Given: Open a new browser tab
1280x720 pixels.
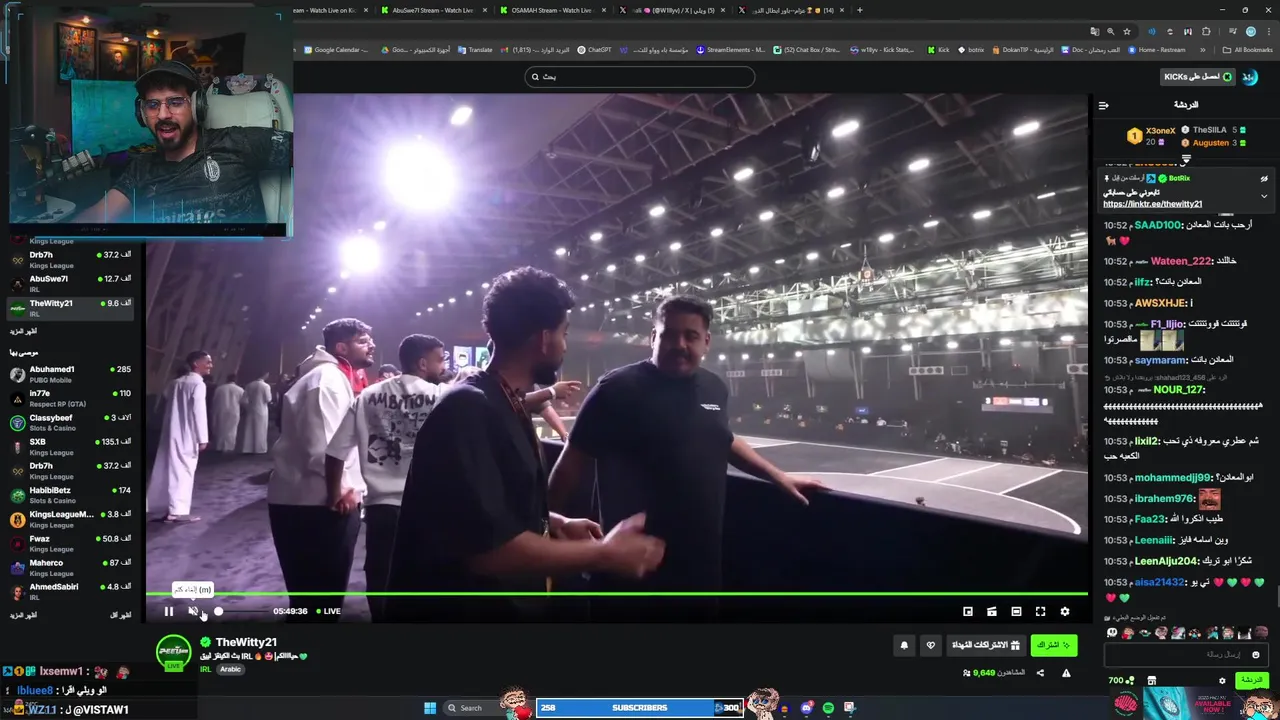Looking at the screenshot, I should 860,10.
